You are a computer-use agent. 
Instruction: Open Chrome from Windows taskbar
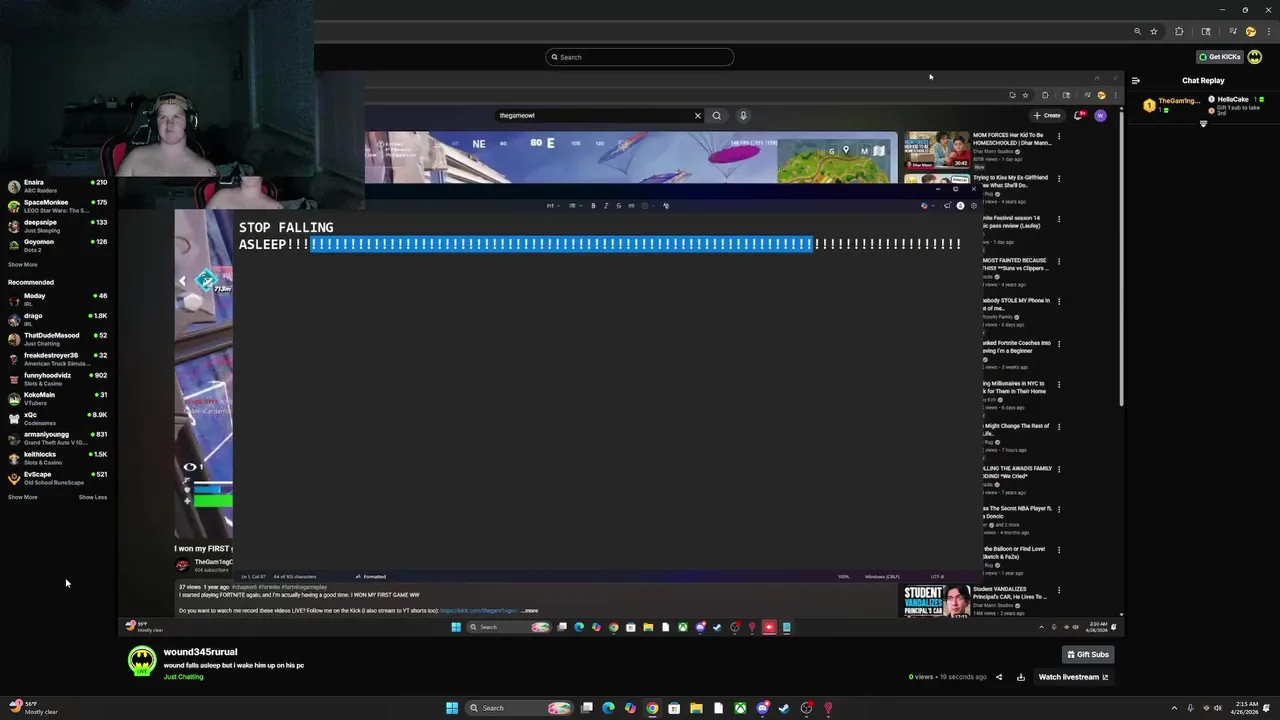pyautogui.click(x=652, y=708)
